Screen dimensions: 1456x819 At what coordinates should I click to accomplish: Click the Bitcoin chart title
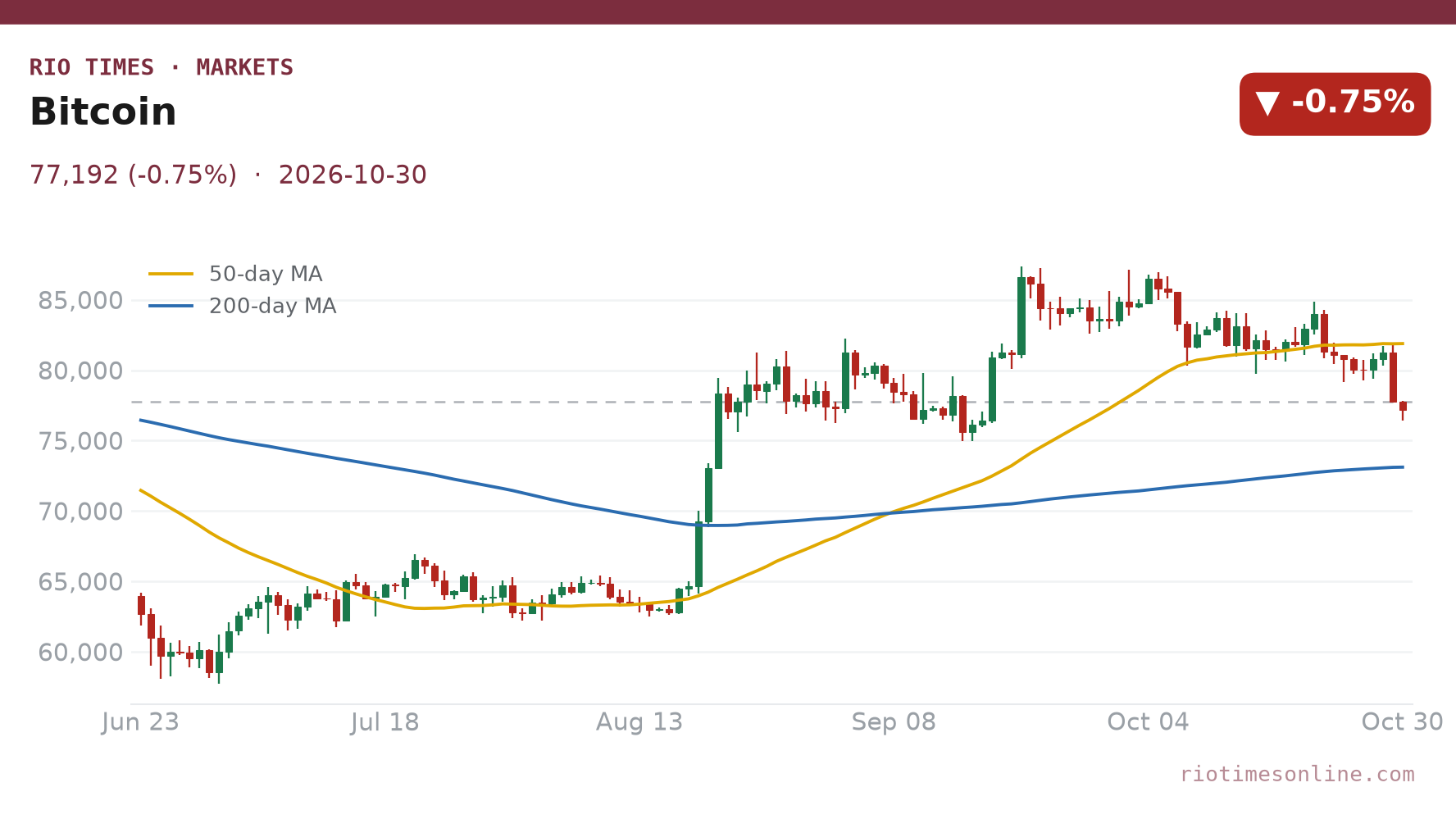[103, 112]
